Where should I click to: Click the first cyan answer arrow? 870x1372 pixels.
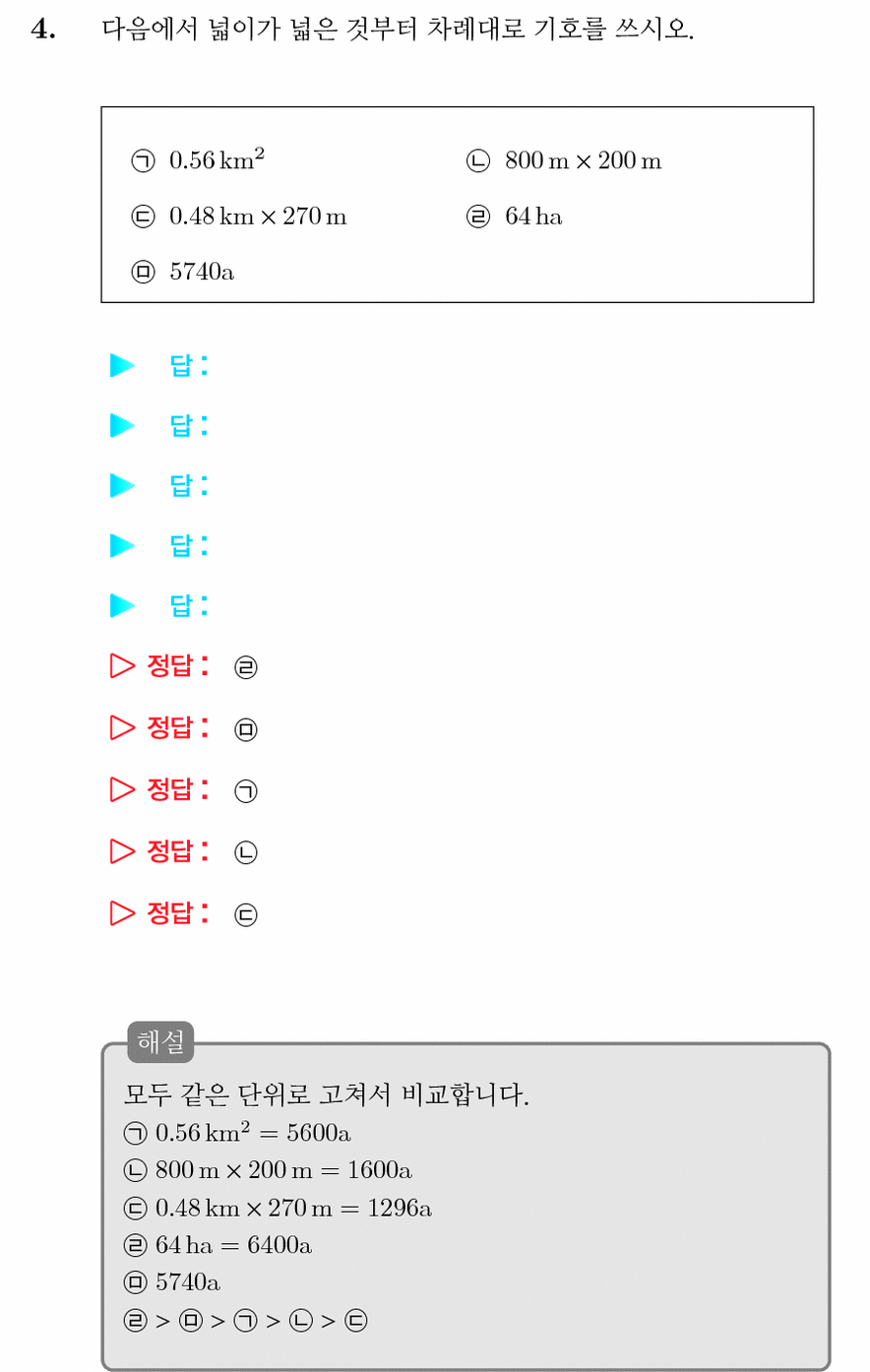[x=122, y=366]
